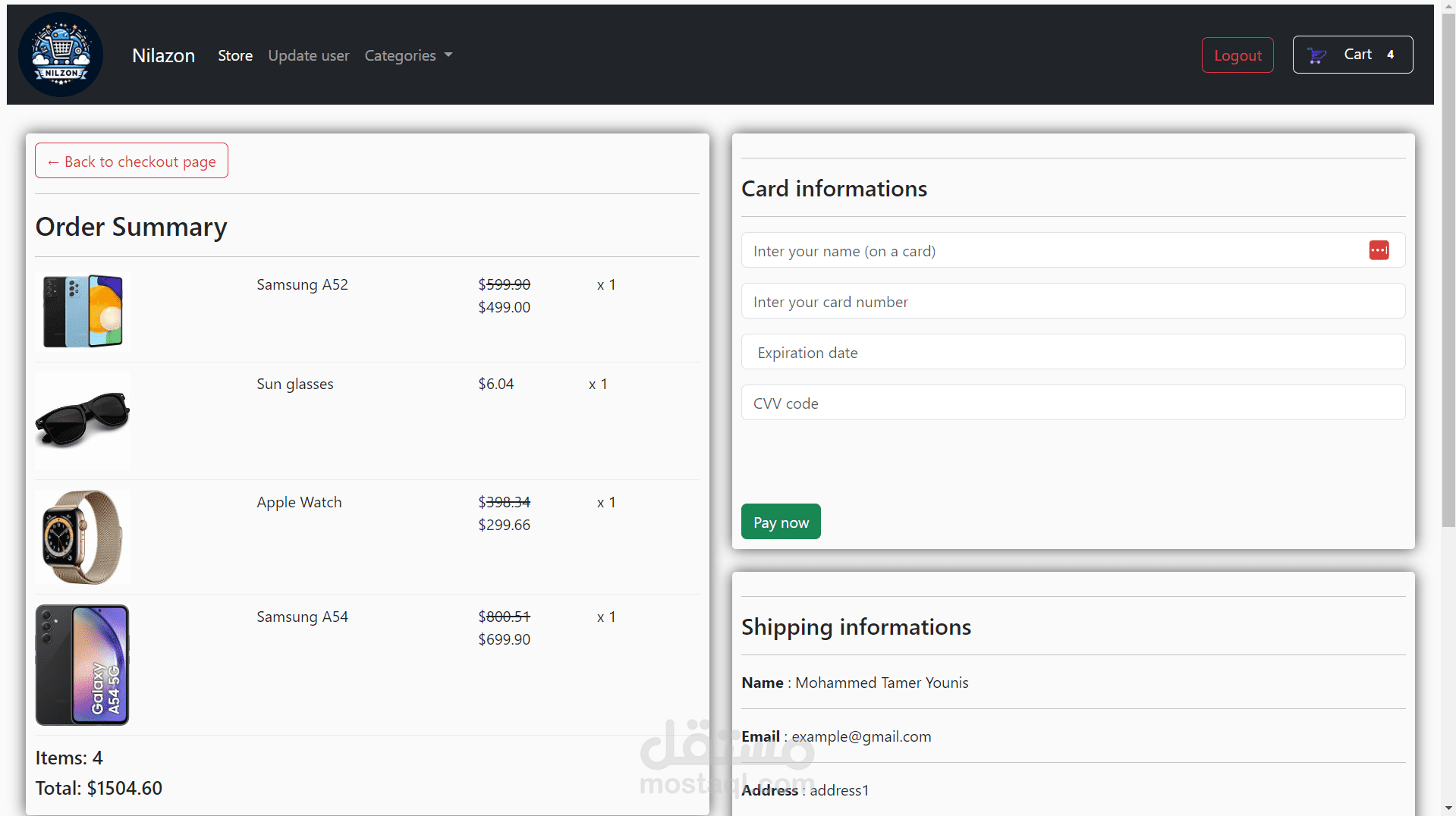Click the Order Summary heading
The width and height of the screenshot is (1456, 816).
point(131,227)
